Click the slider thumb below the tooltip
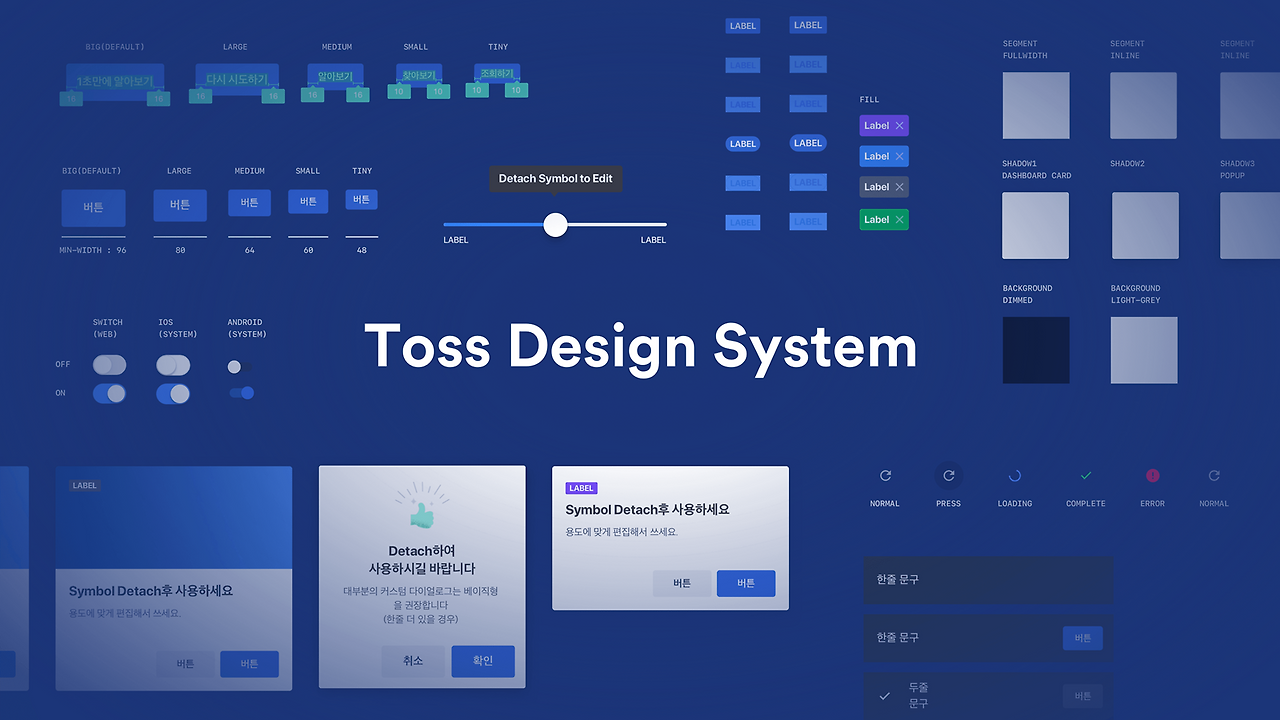 [556, 225]
